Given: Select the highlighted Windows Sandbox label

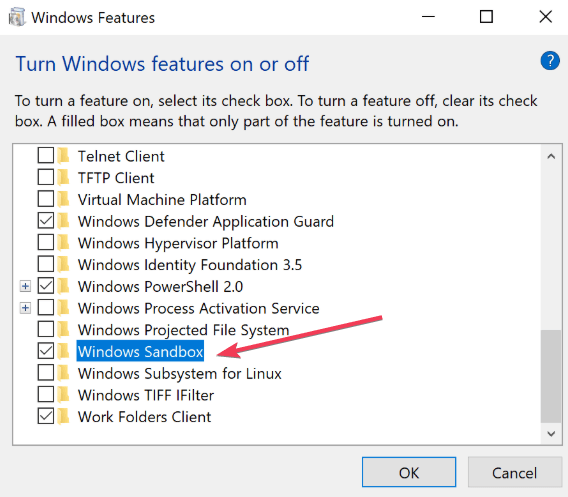Looking at the screenshot, I should (140, 351).
